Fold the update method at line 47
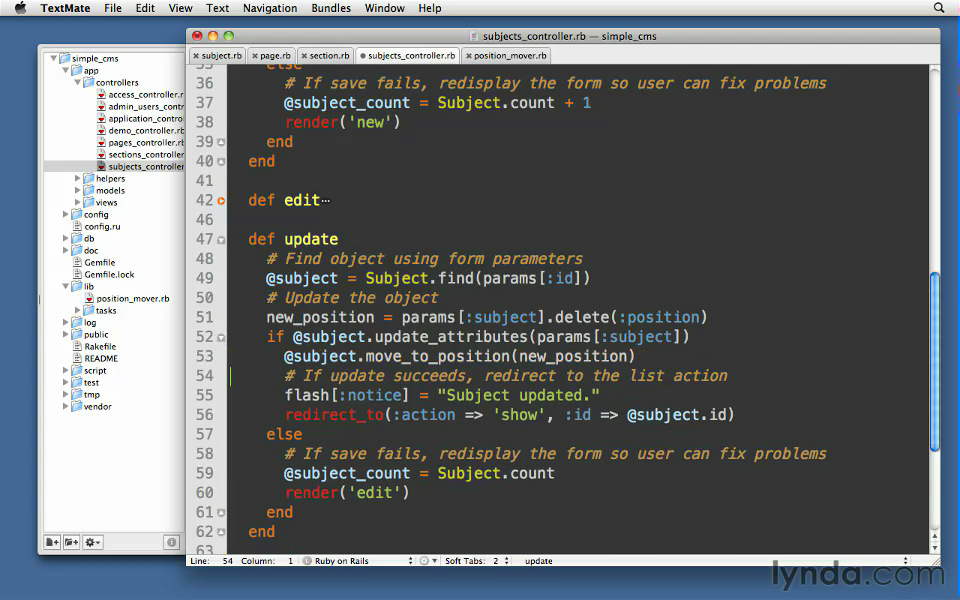The image size is (960, 600). [x=221, y=239]
